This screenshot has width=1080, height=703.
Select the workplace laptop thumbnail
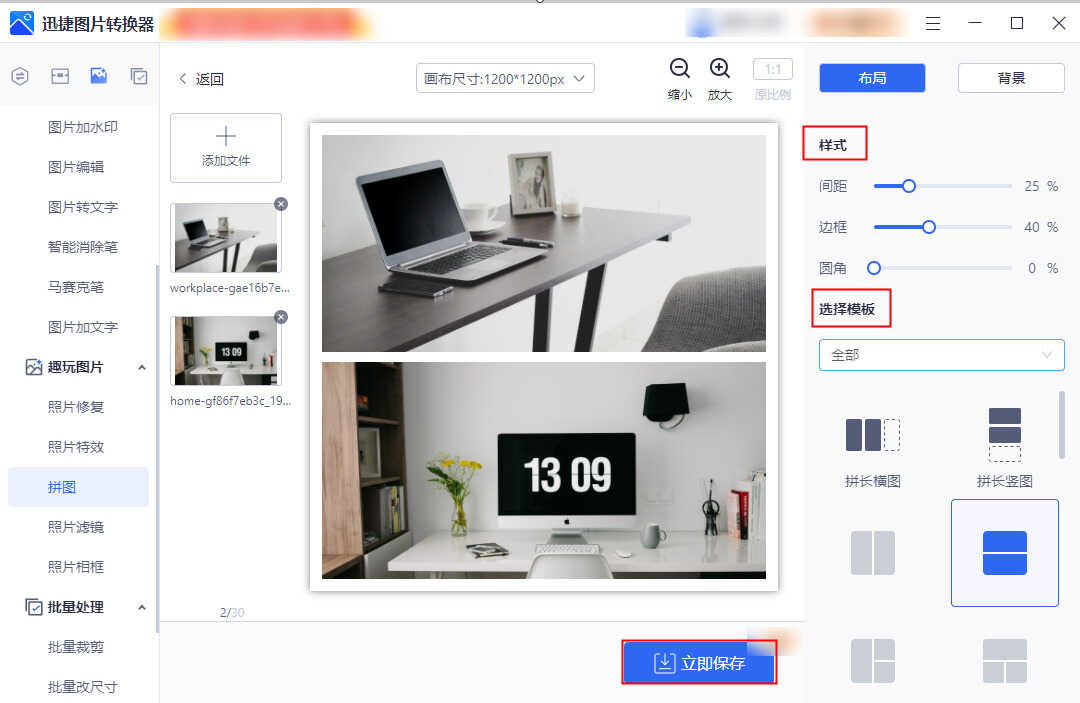pyautogui.click(x=226, y=238)
